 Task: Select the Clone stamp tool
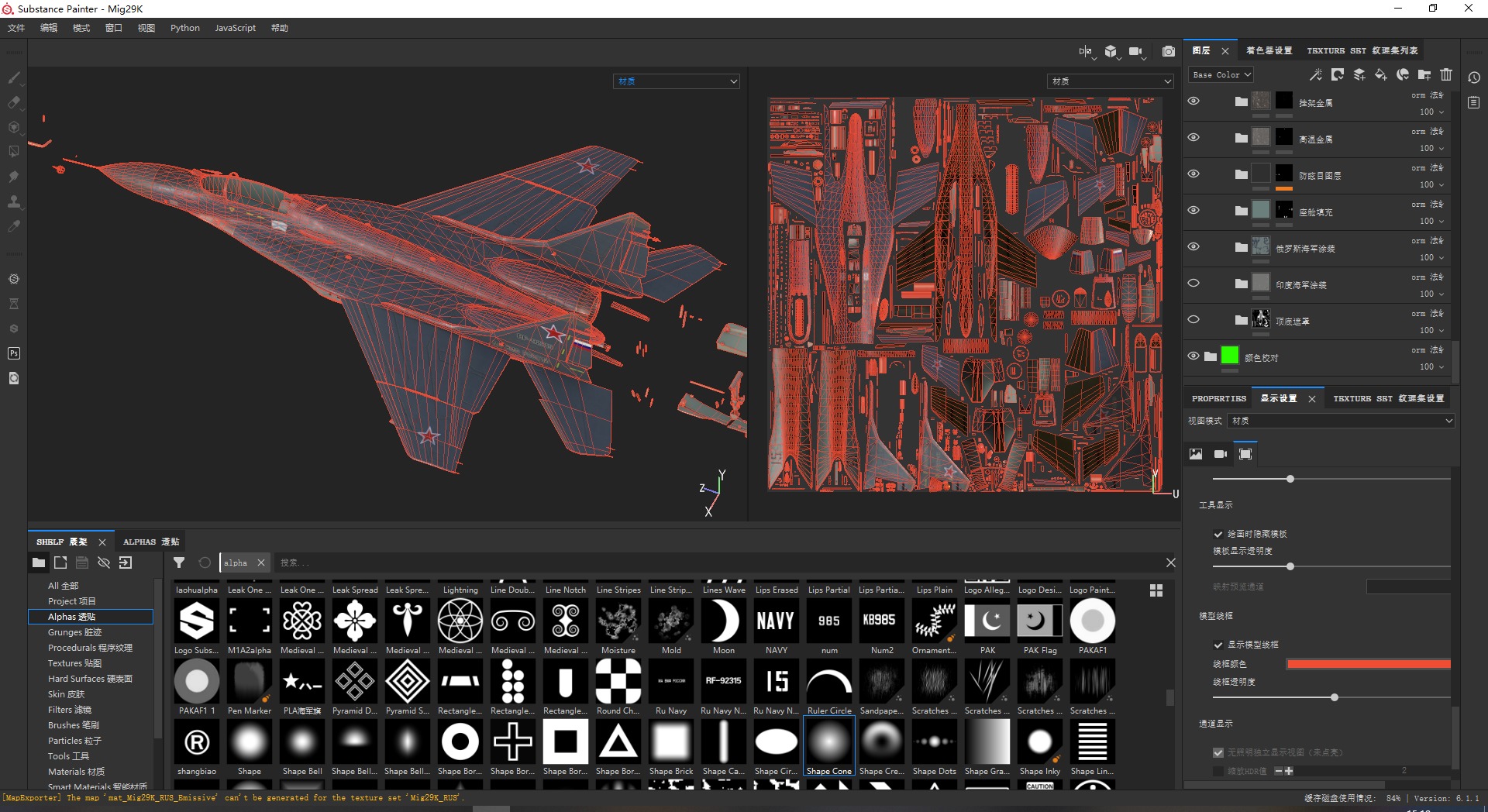pyautogui.click(x=14, y=201)
